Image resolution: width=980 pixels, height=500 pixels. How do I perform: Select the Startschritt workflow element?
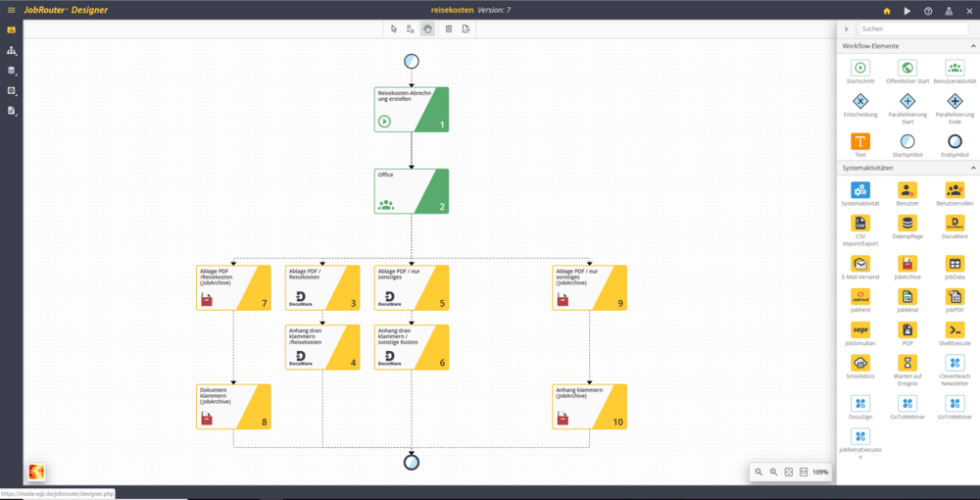click(x=860, y=68)
